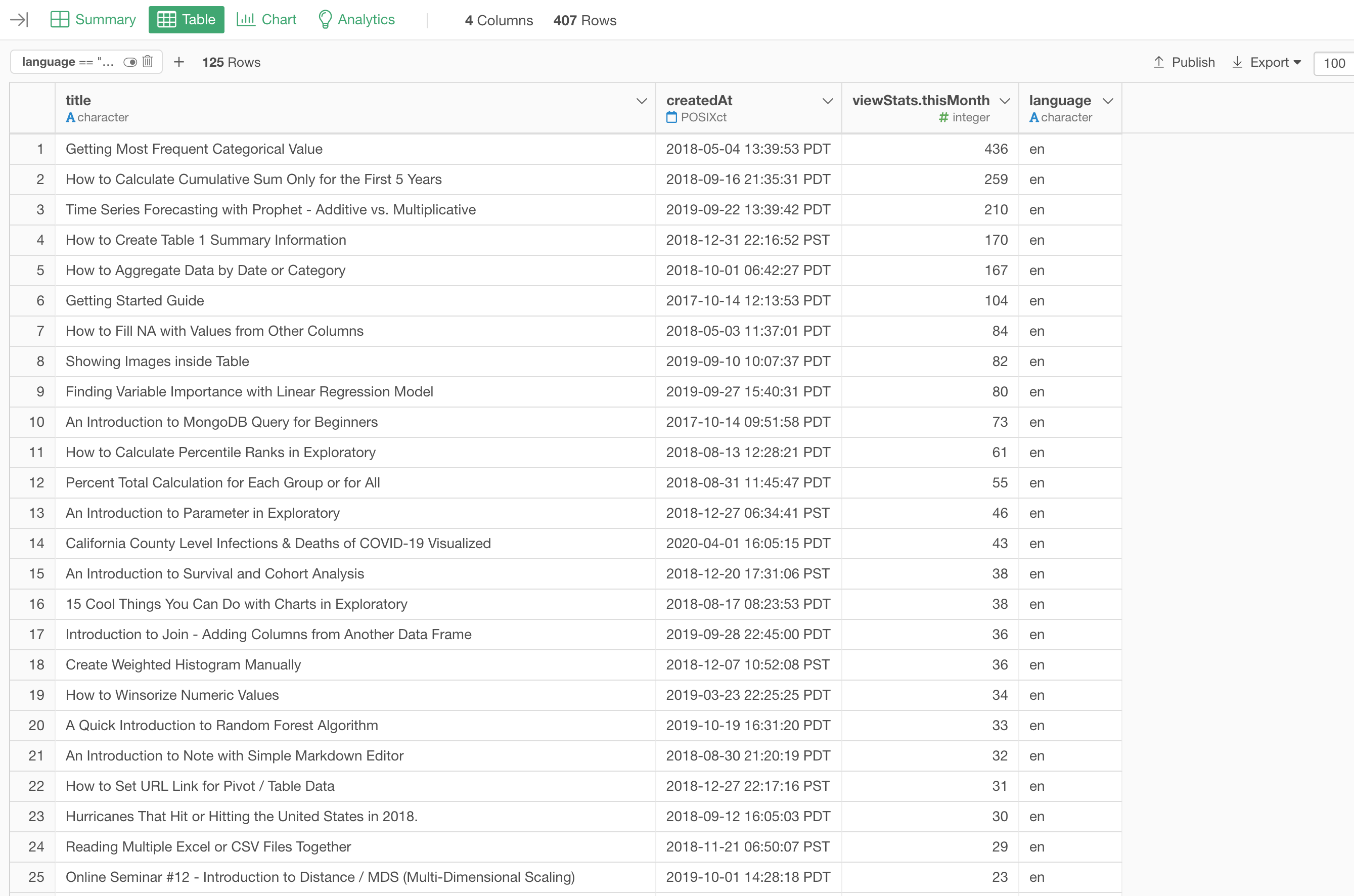
Task: Click the calendar icon under createdAt
Action: coord(671,117)
